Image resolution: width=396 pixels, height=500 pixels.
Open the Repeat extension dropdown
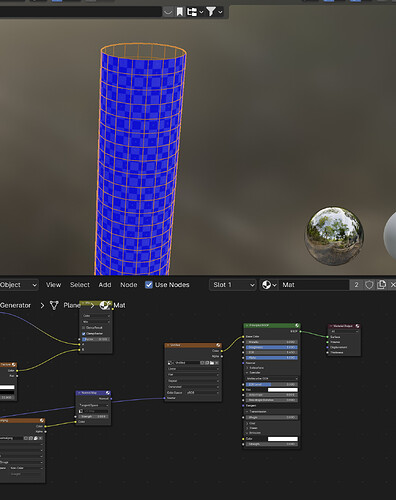coord(193,381)
